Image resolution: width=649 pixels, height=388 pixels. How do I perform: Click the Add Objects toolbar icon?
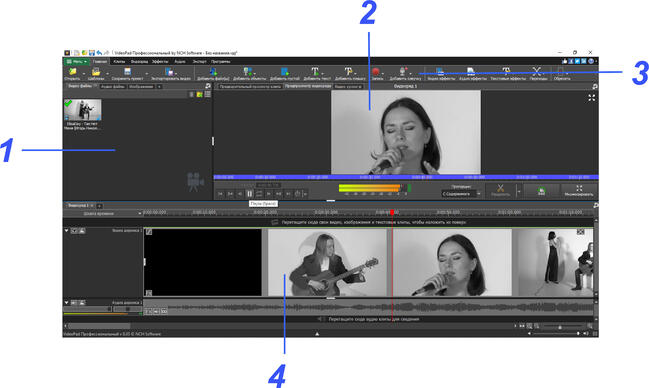[x=249, y=72]
